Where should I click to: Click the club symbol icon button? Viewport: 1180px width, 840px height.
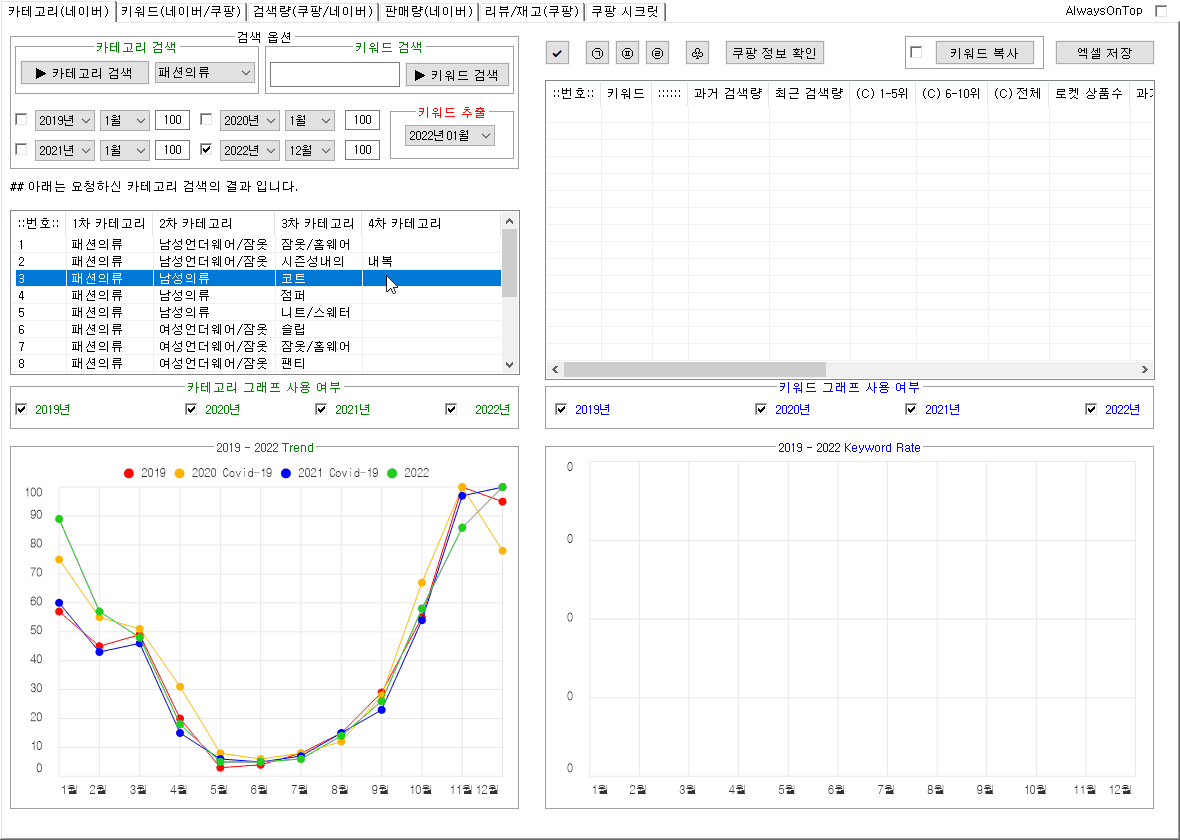[x=698, y=53]
